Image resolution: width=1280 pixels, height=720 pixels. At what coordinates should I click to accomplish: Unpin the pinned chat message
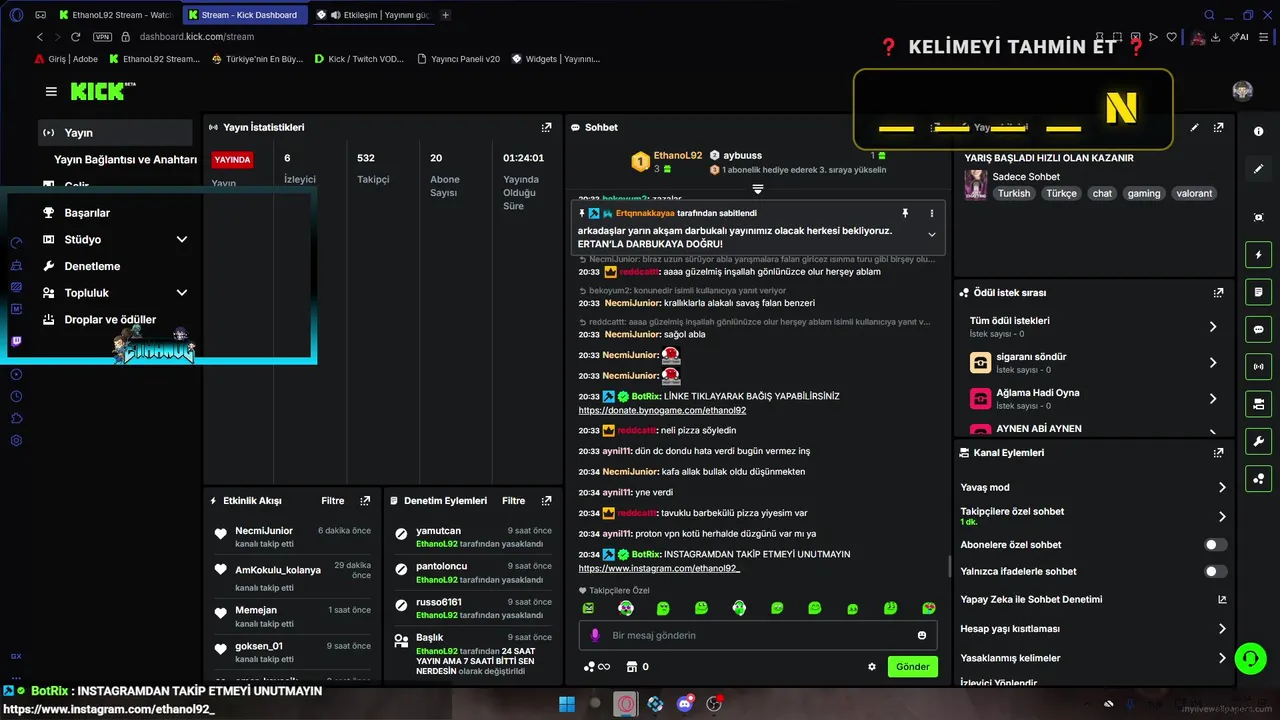[905, 213]
